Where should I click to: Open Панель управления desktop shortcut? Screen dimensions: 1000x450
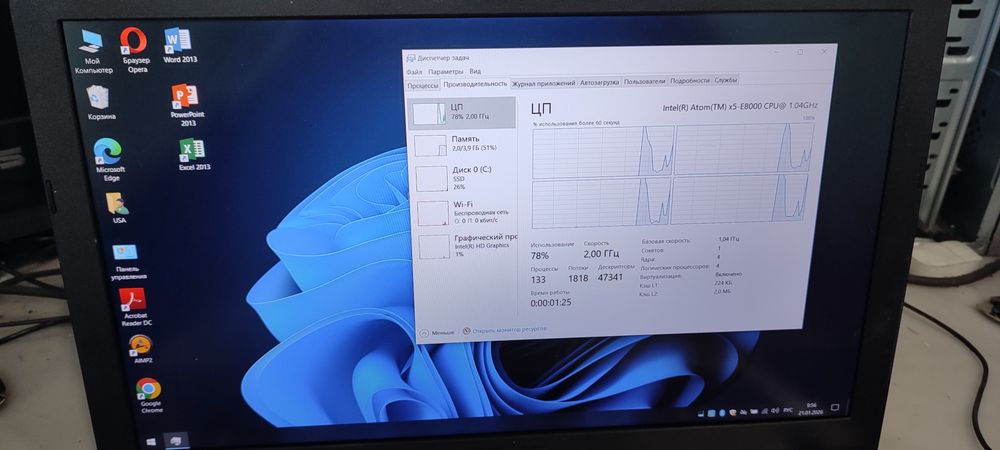tap(127, 262)
